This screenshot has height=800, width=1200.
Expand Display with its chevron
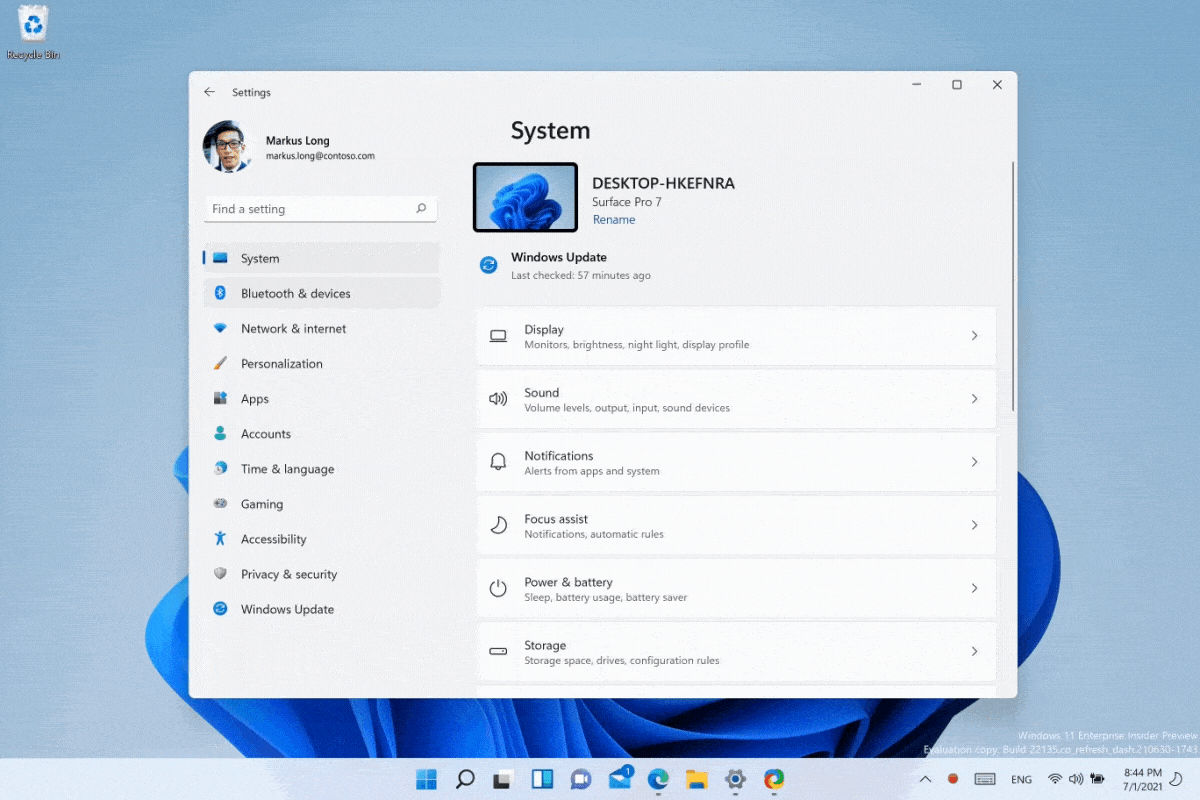coord(974,336)
